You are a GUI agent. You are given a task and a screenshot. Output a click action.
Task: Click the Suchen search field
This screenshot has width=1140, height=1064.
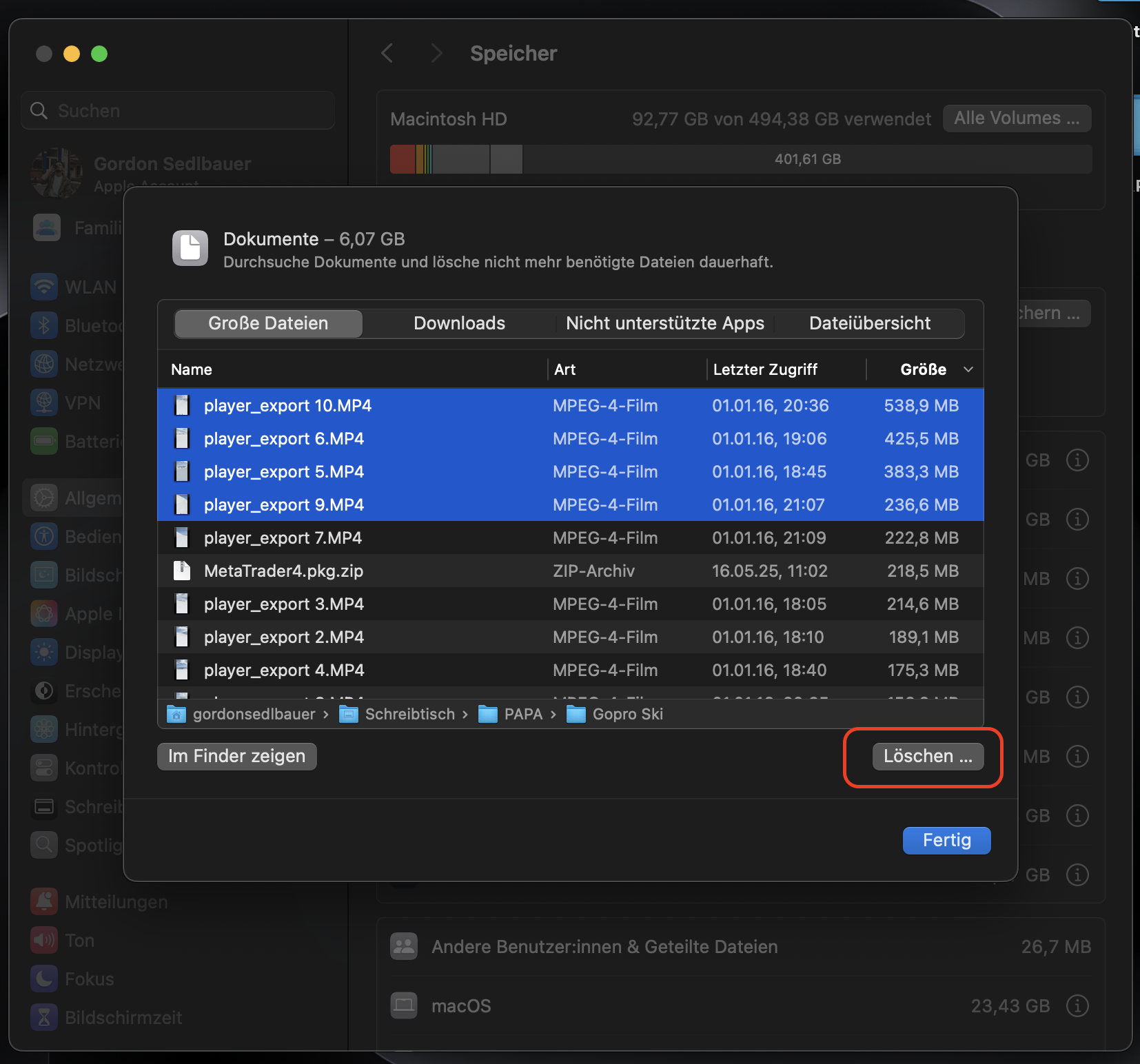tap(178, 110)
